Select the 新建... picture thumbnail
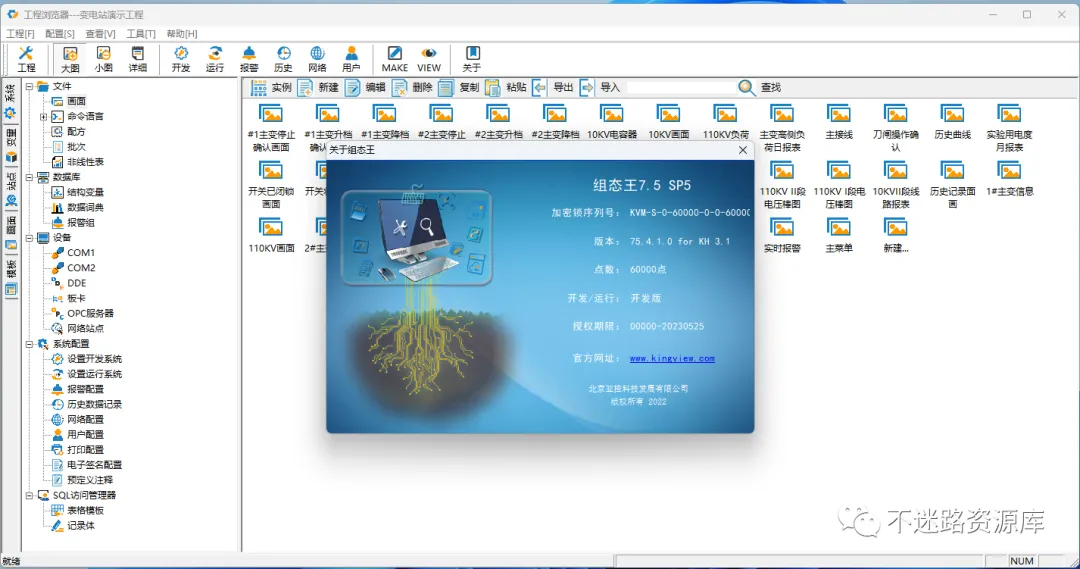The height and width of the screenshot is (569, 1080). (895, 236)
